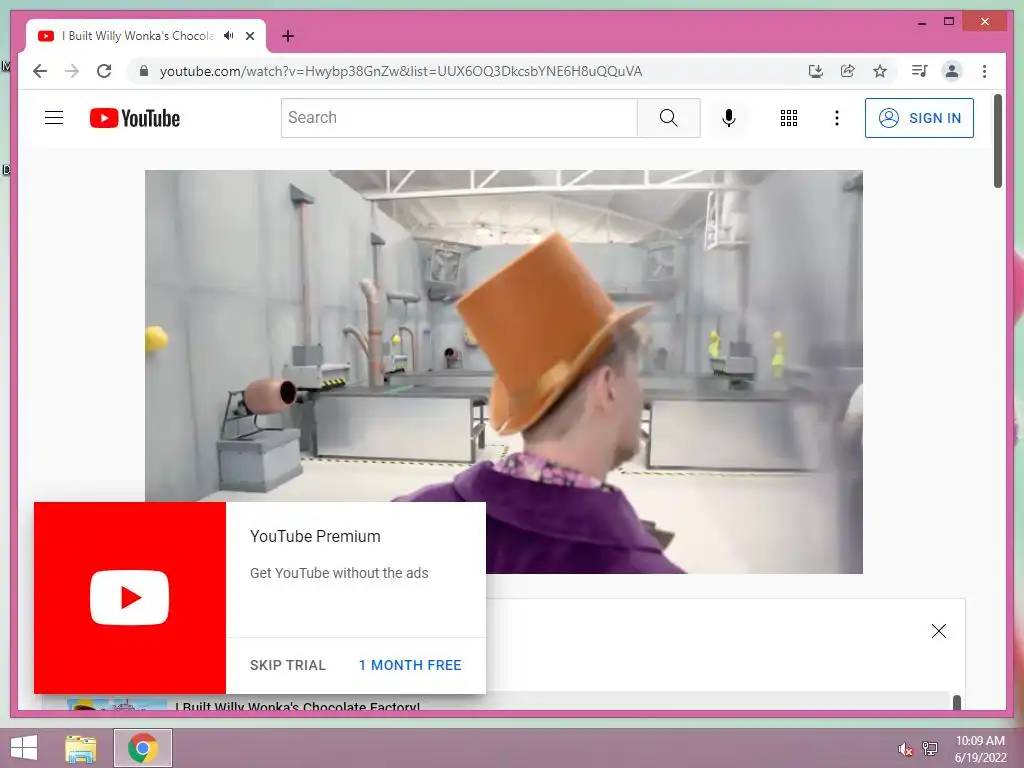Share this page from address bar
Viewport: 1024px width, 768px height.
(848, 71)
